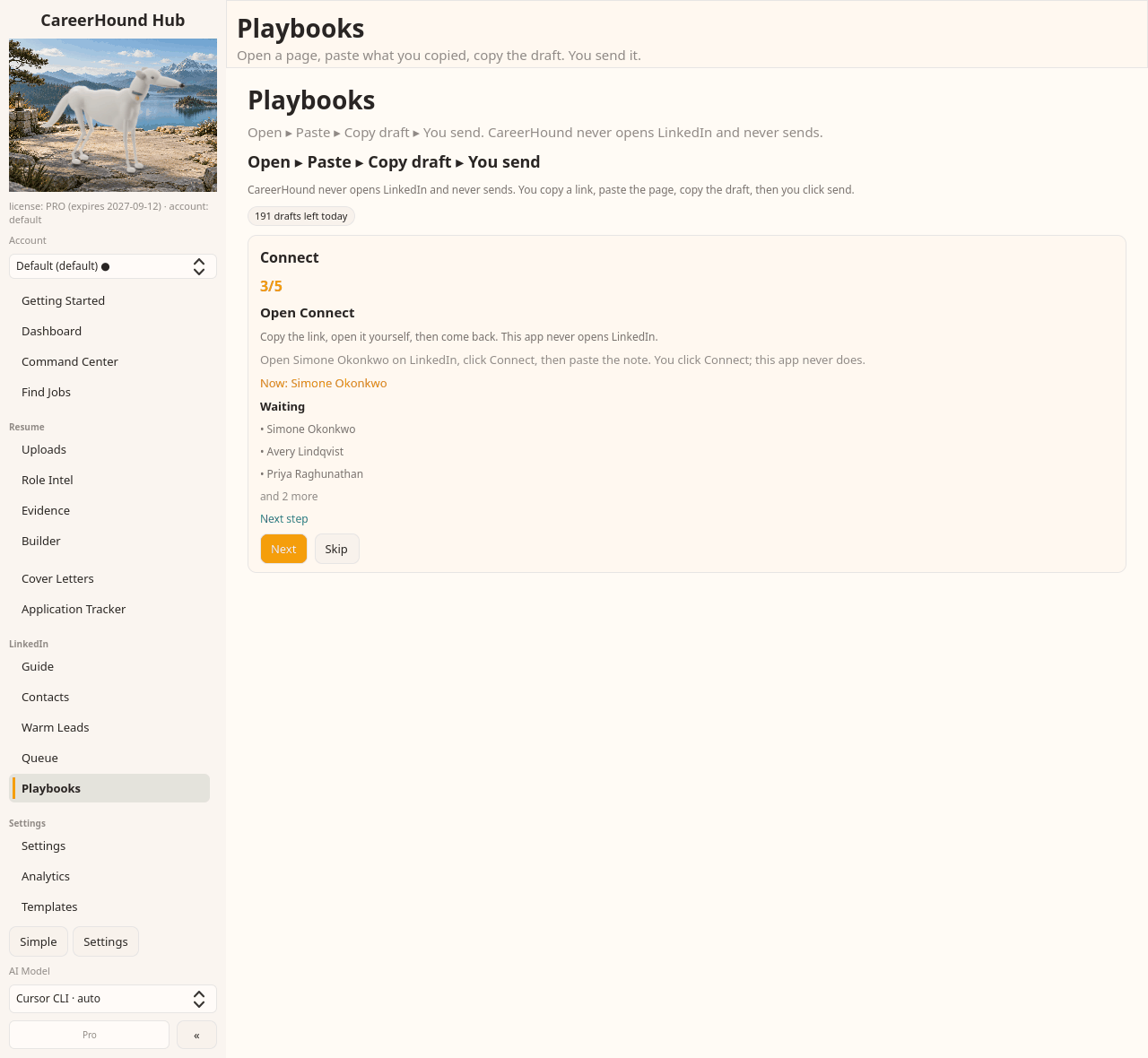This screenshot has width=1148, height=1058.
Task: Go to Cover Letters
Action: [x=109, y=578]
